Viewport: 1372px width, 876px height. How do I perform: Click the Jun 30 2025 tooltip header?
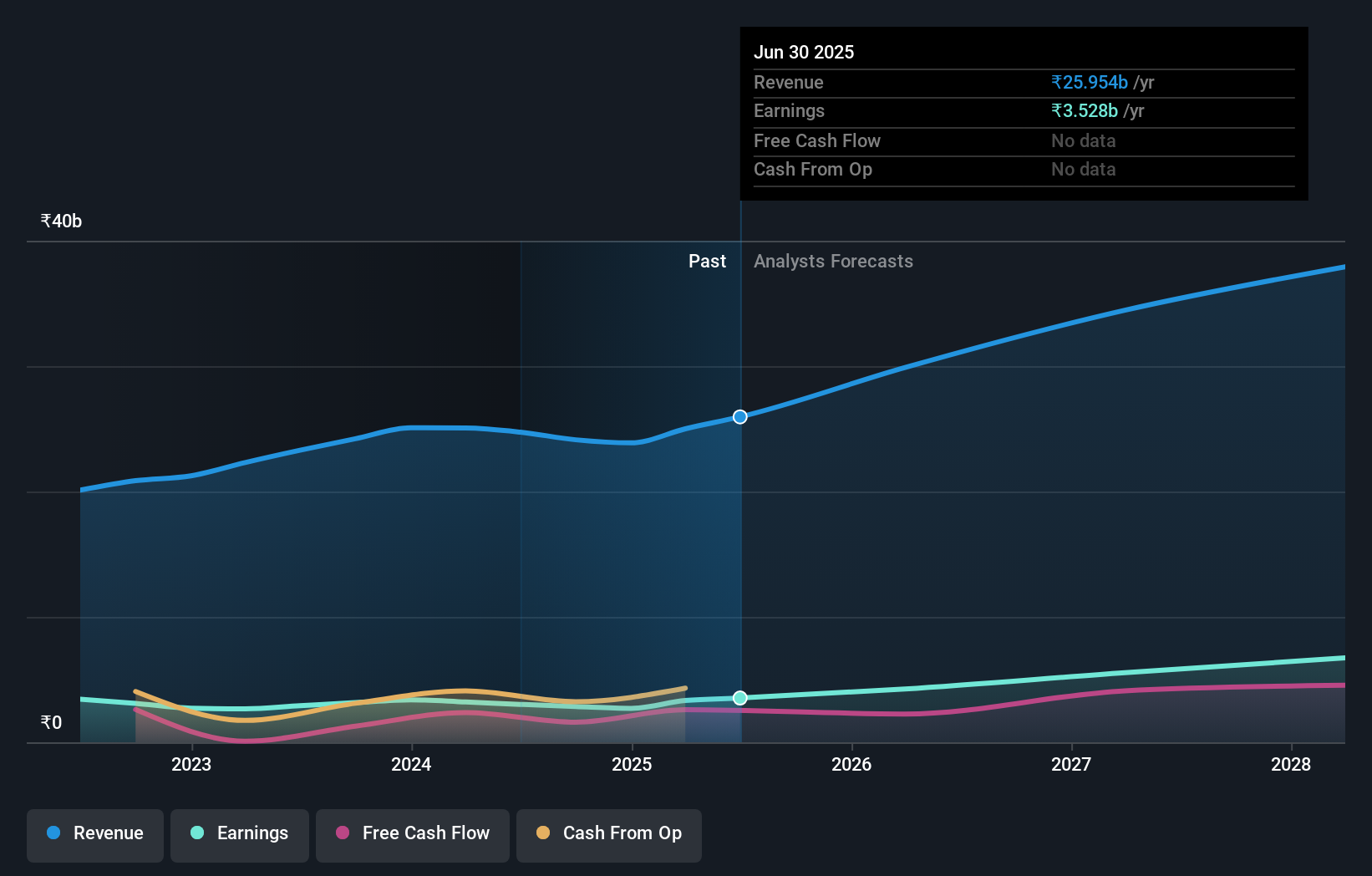pyautogui.click(x=805, y=52)
